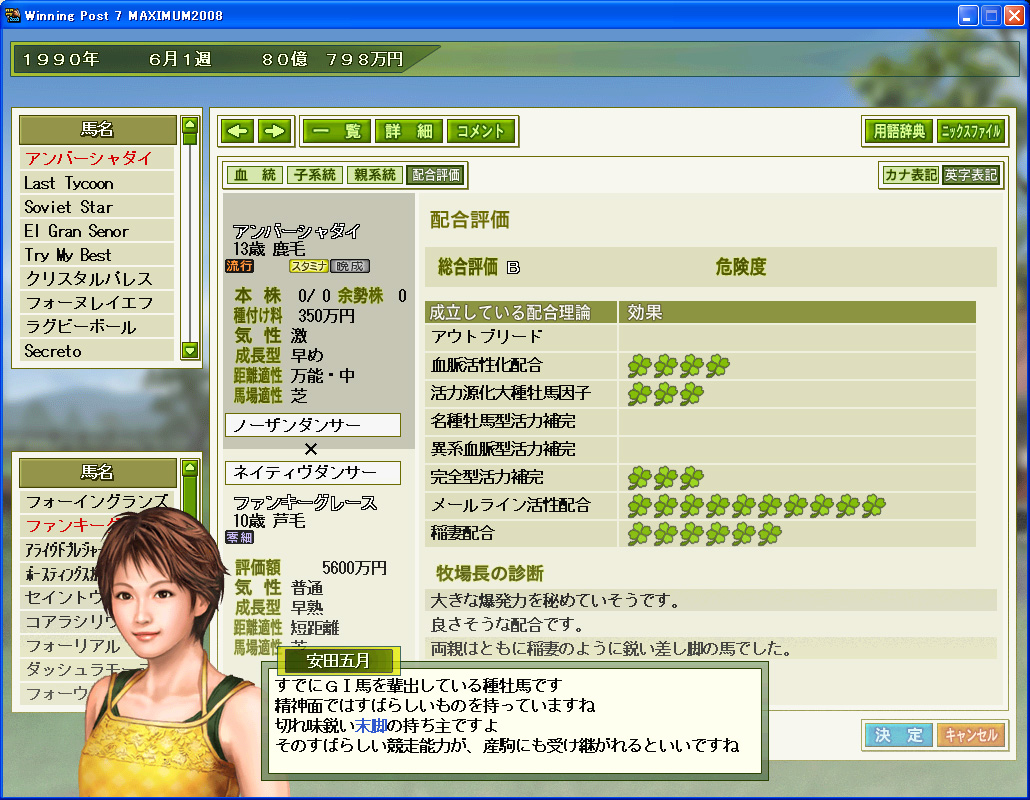Image resolution: width=1030 pixels, height=800 pixels.
Task: Open the 用語辞典 glossary
Action: [899, 131]
